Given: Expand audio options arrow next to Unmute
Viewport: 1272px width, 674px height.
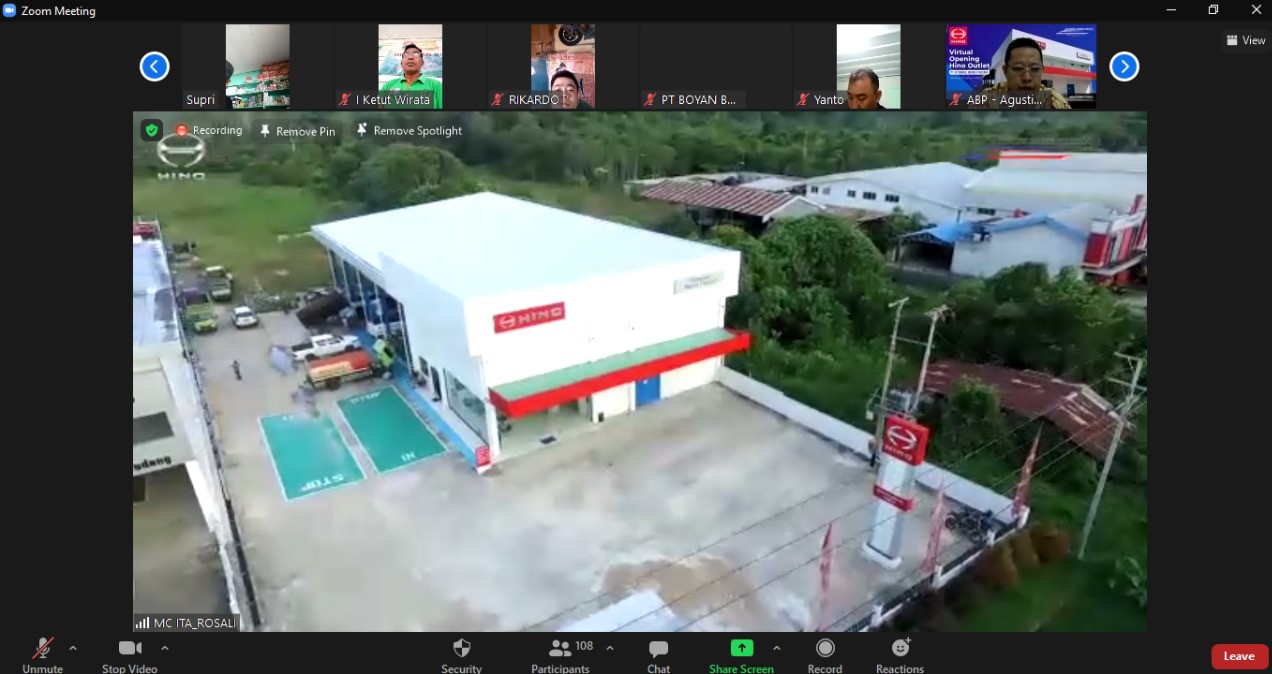Looking at the screenshot, I should pyautogui.click(x=73, y=648).
